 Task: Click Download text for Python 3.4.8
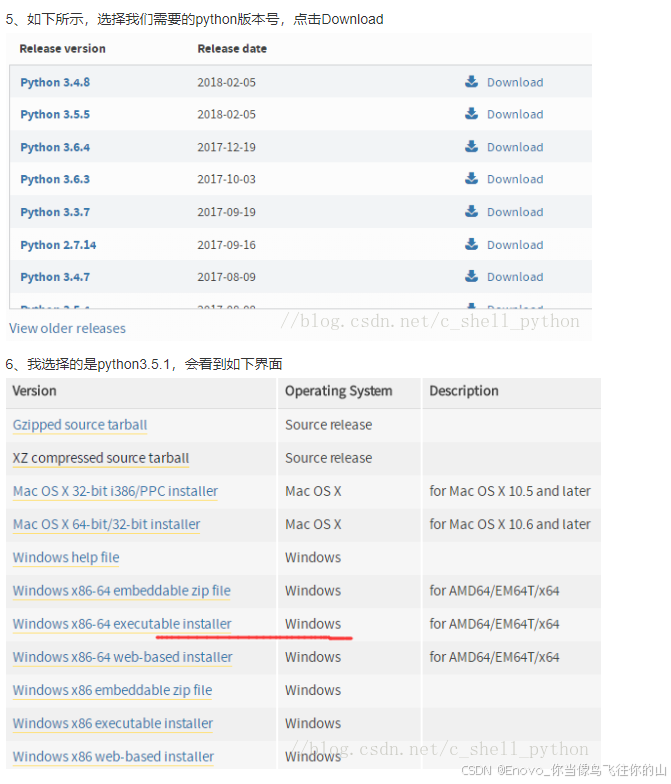515,82
